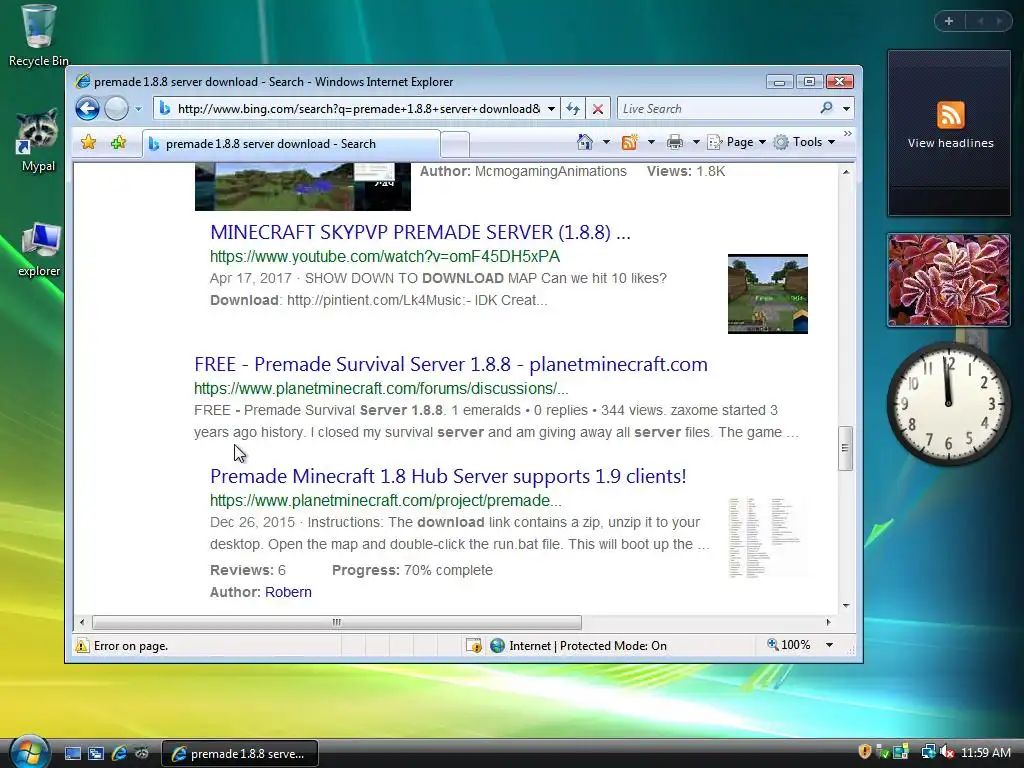Open the Recent Pages dropdown arrow

click(138, 109)
